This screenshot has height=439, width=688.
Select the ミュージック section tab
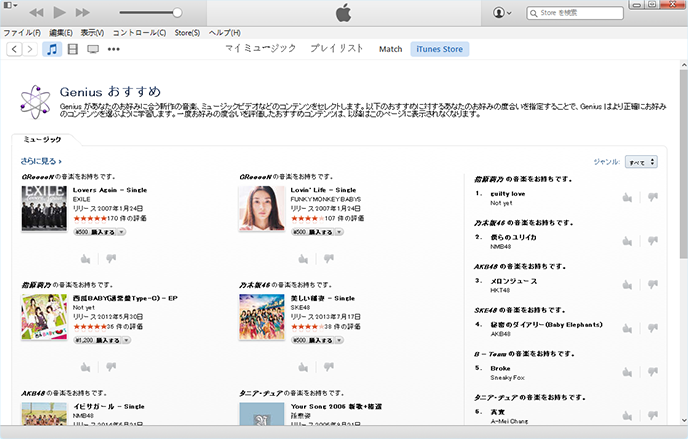coord(42,139)
